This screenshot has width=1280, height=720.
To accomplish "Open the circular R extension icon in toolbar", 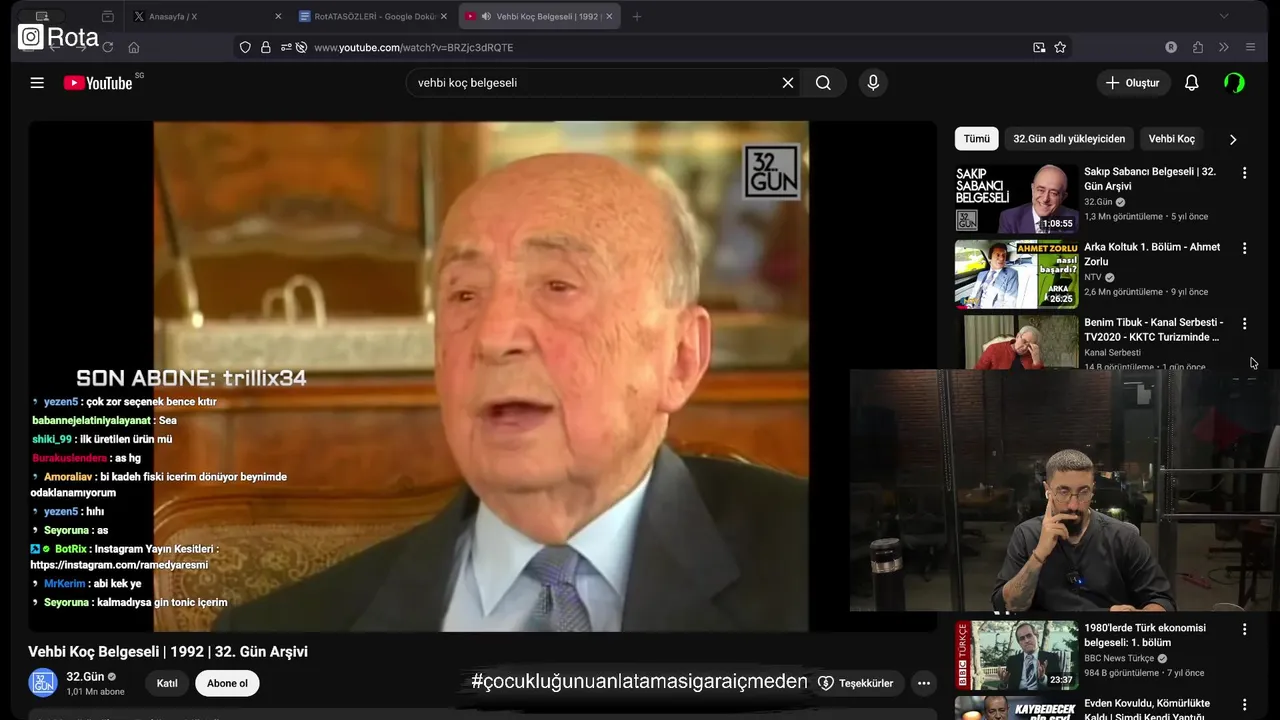I will [x=1171, y=47].
